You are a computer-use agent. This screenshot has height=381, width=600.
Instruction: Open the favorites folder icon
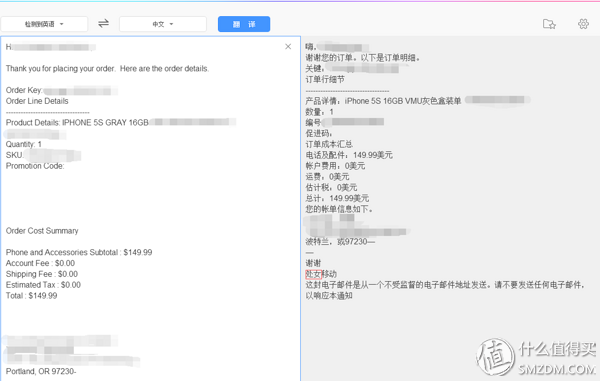[549, 24]
